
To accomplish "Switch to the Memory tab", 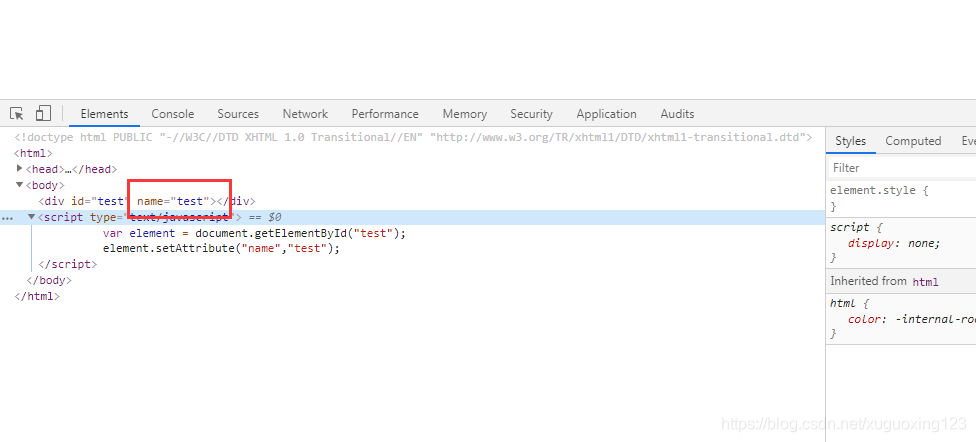I will [464, 114].
